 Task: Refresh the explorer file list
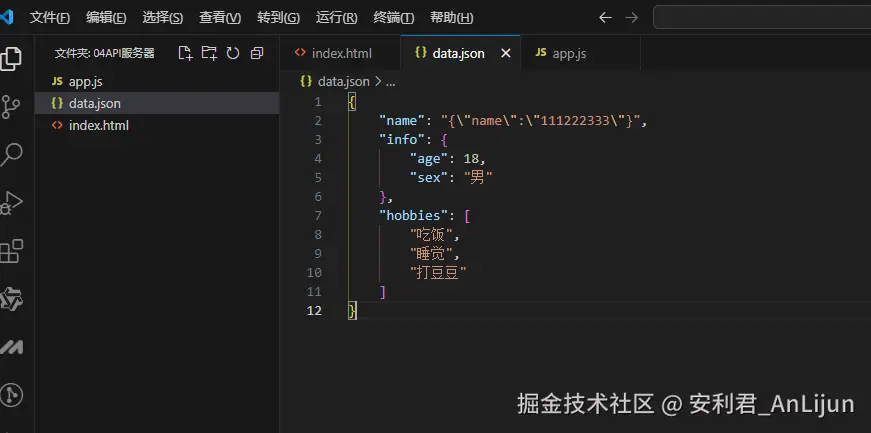[x=233, y=53]
